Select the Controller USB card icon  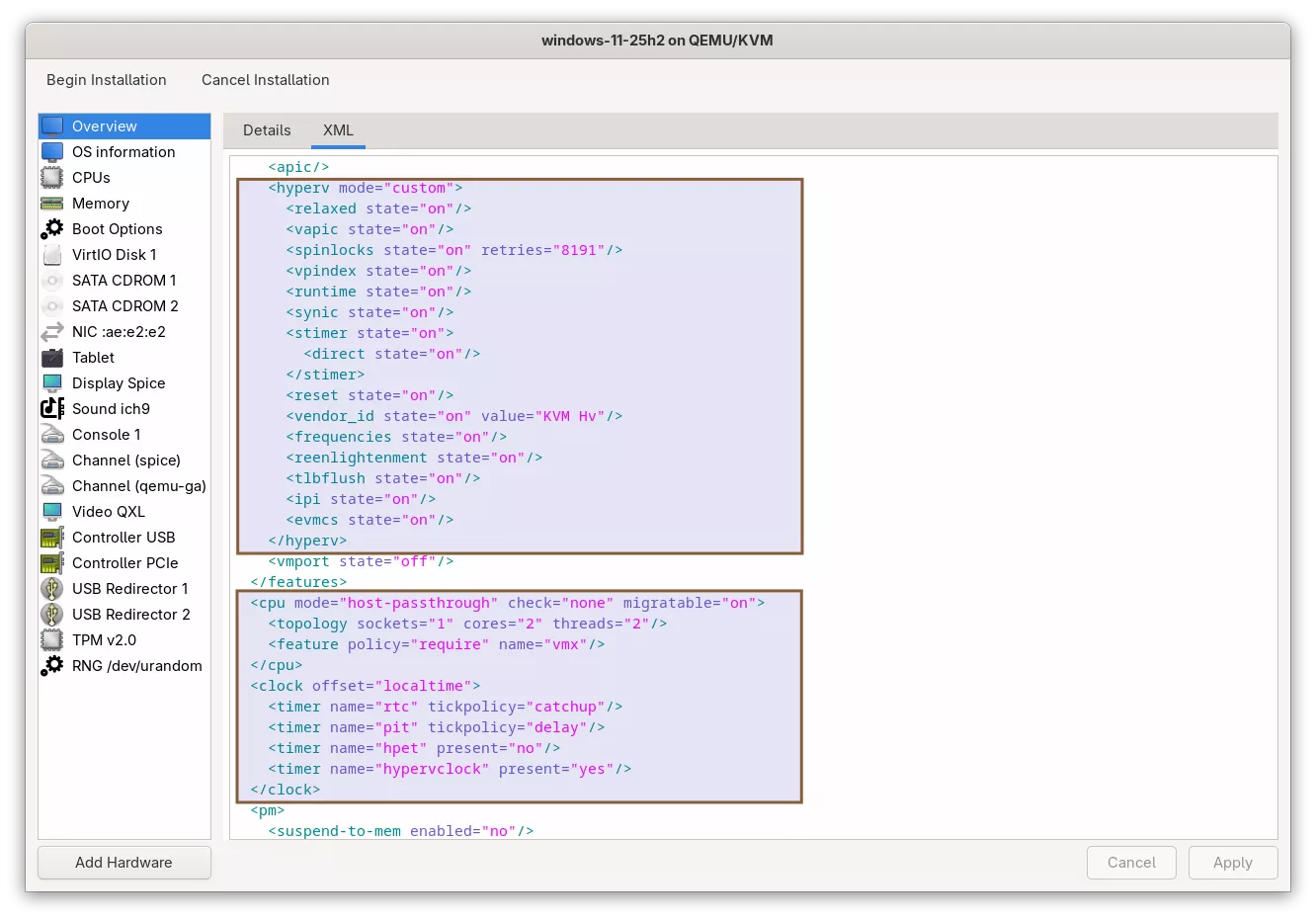(52, 538)
